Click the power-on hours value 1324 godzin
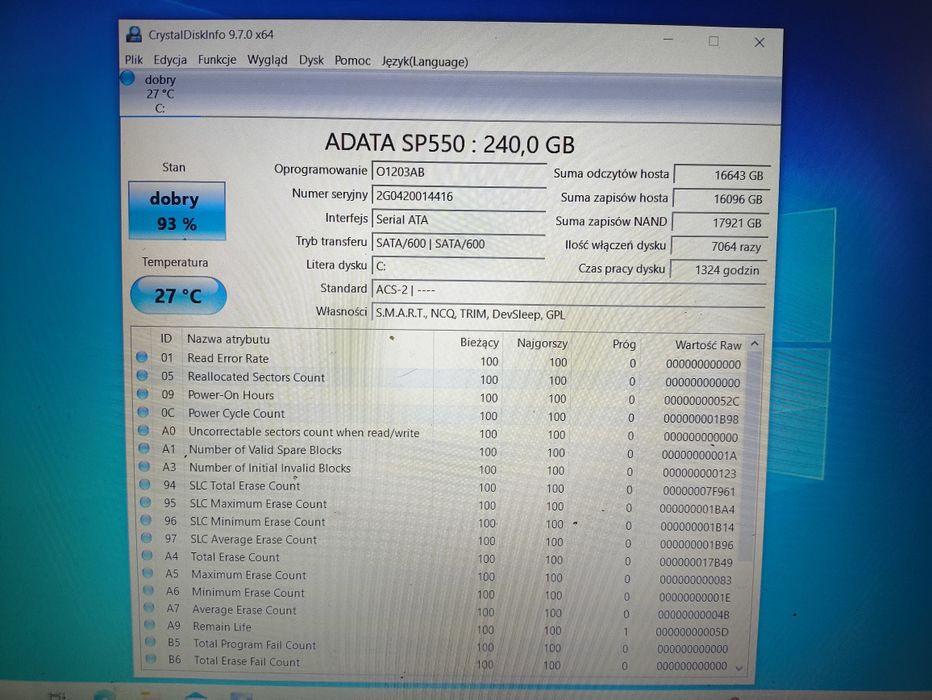 (718, 270)
